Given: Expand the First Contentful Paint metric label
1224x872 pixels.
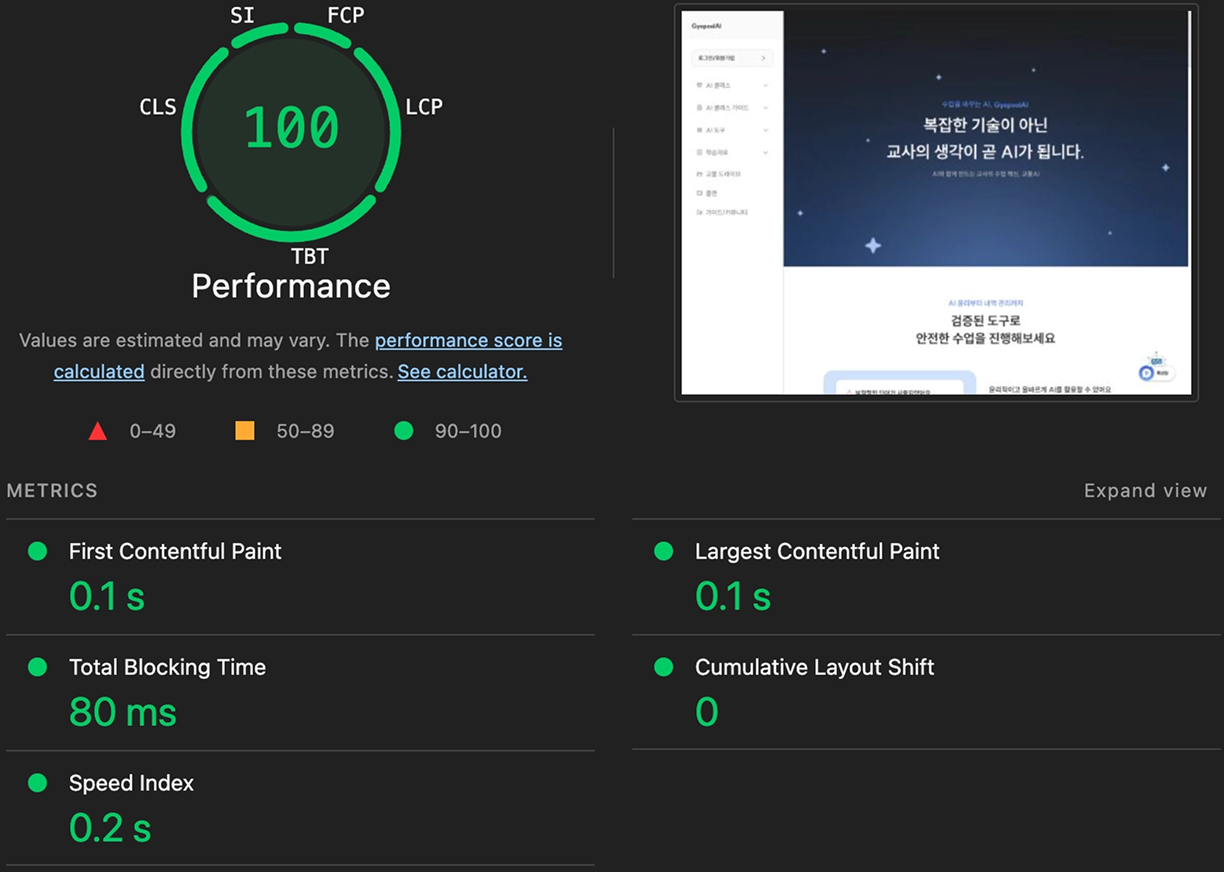Looking at the screenshot, I should pyautogui.click(x=175, y=551).
